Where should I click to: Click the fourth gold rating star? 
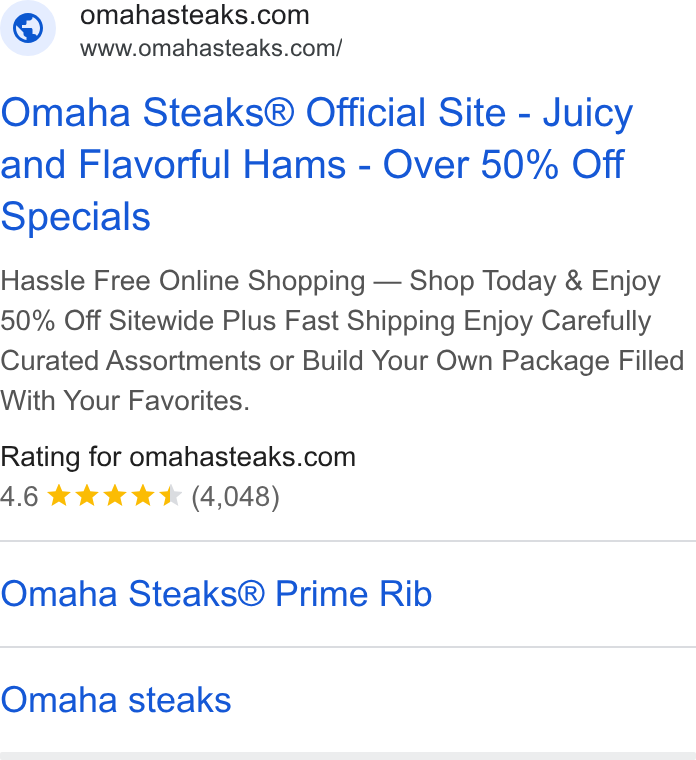(143, 496)
